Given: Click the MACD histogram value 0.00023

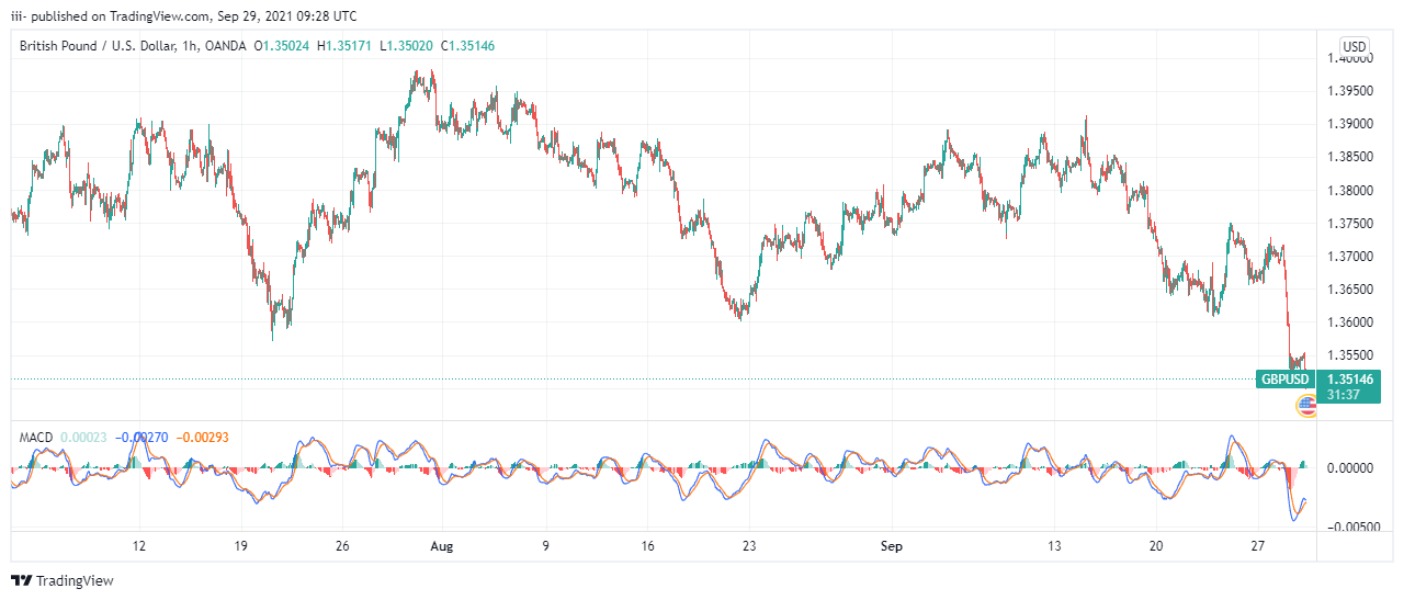Looking at the screenshot, I should (x=83, y=437).
